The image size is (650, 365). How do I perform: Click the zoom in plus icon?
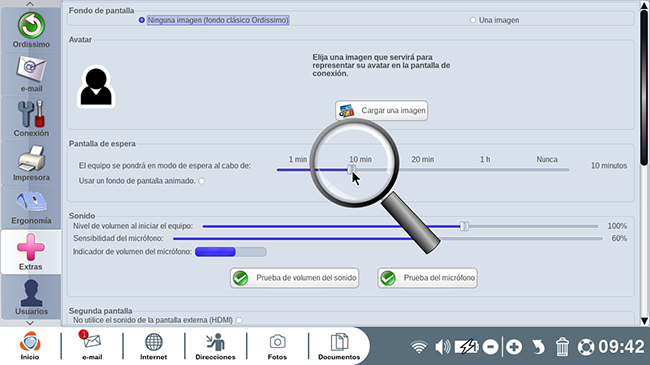point(514,347)
